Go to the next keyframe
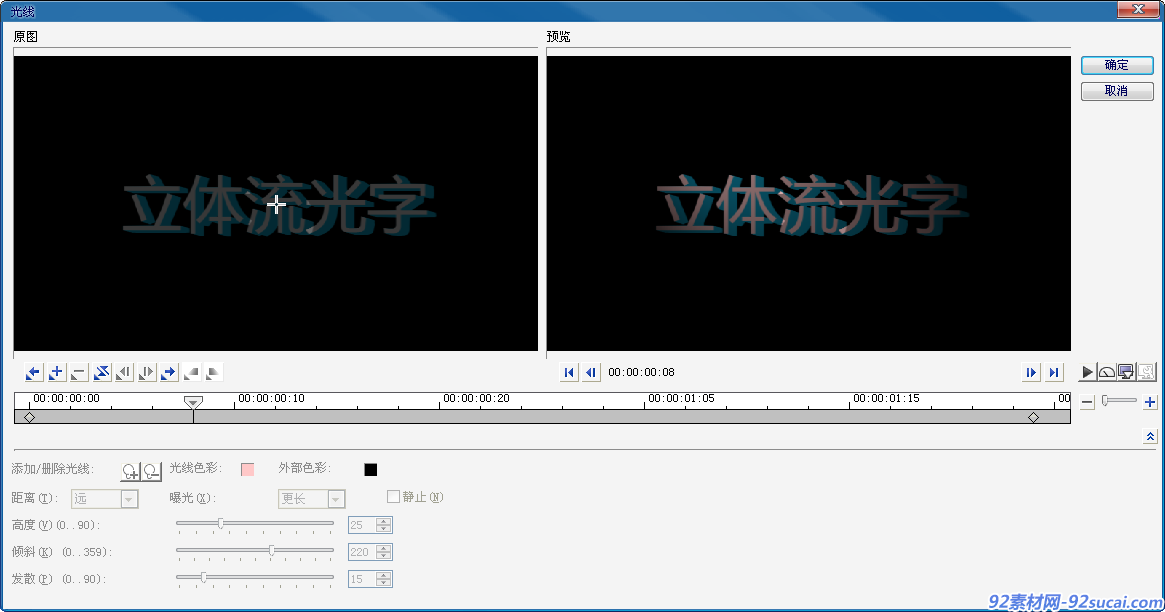 point(169,373)
